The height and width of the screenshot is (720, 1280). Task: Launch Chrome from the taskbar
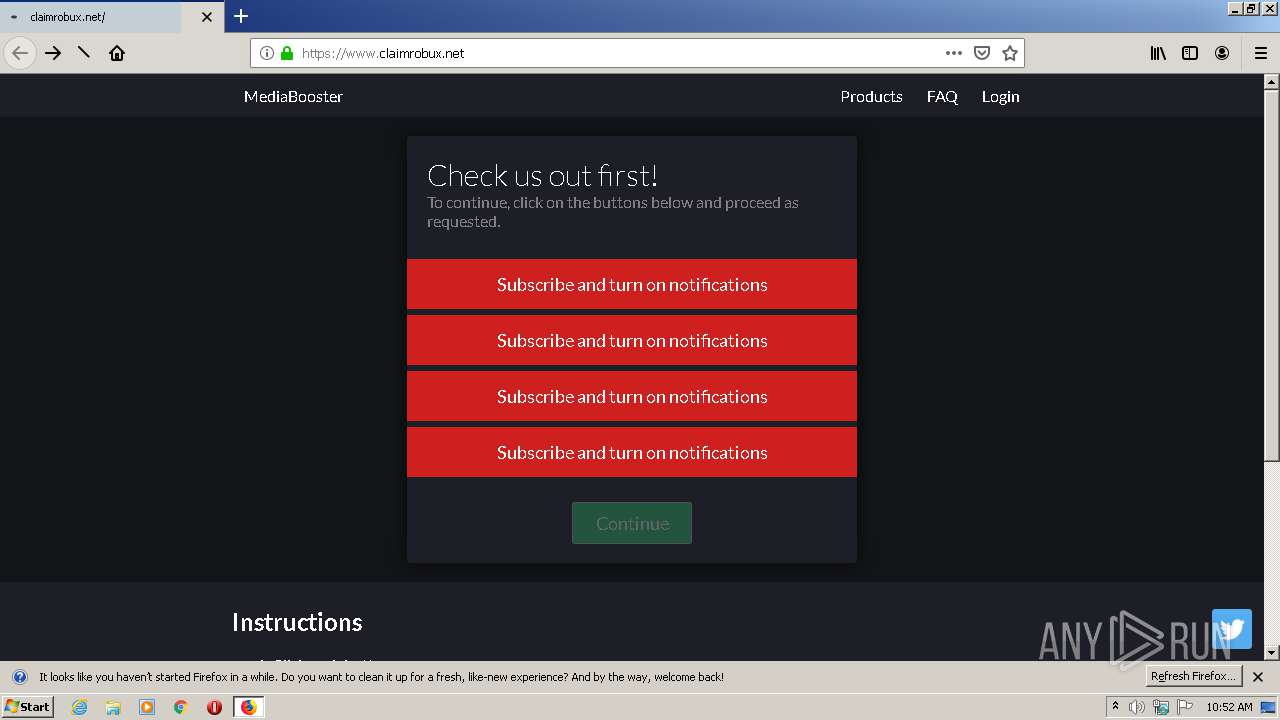(x=181, y=707)
